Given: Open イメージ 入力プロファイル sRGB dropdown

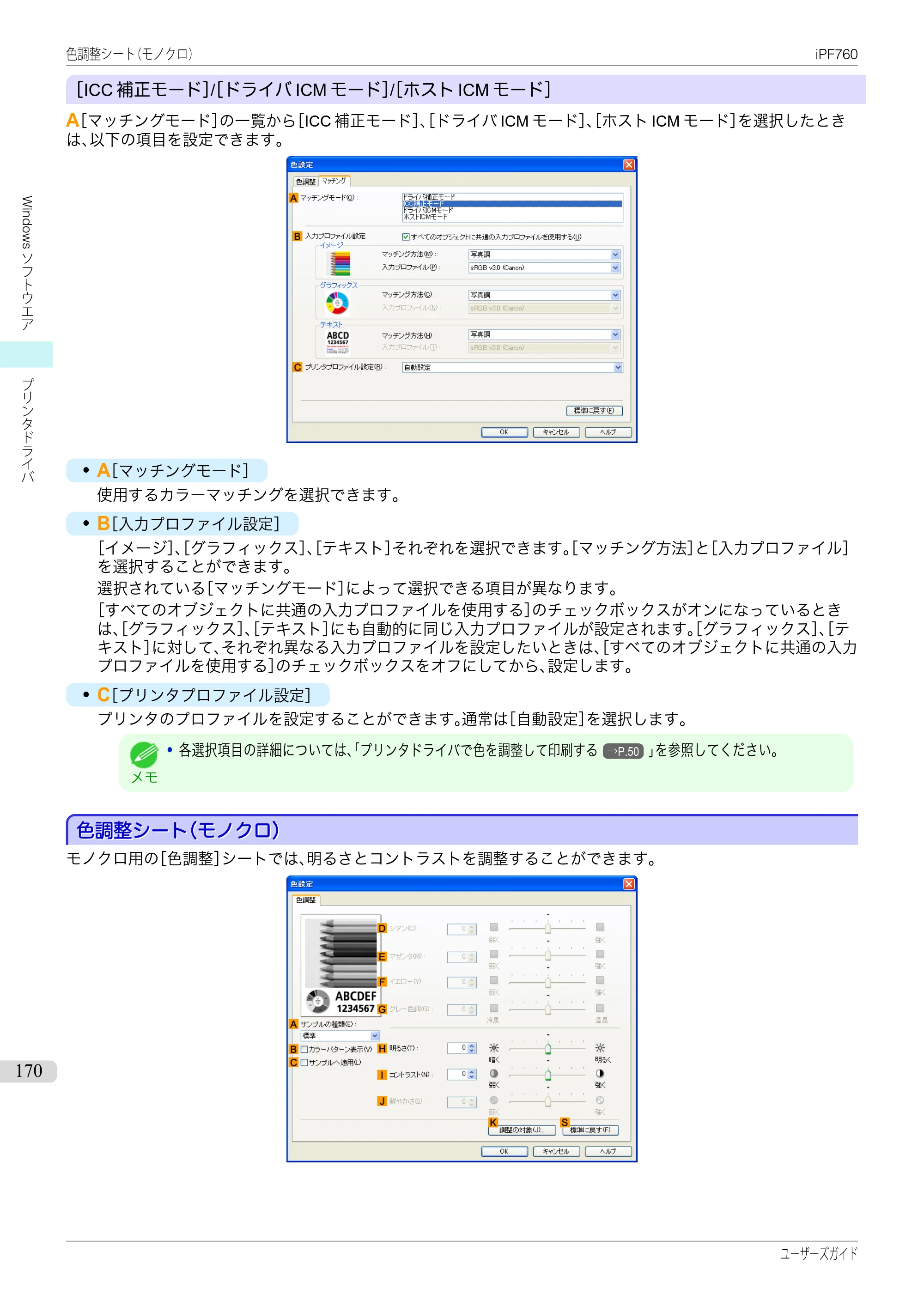Looking at the screenshot, I should coord(544,268).
